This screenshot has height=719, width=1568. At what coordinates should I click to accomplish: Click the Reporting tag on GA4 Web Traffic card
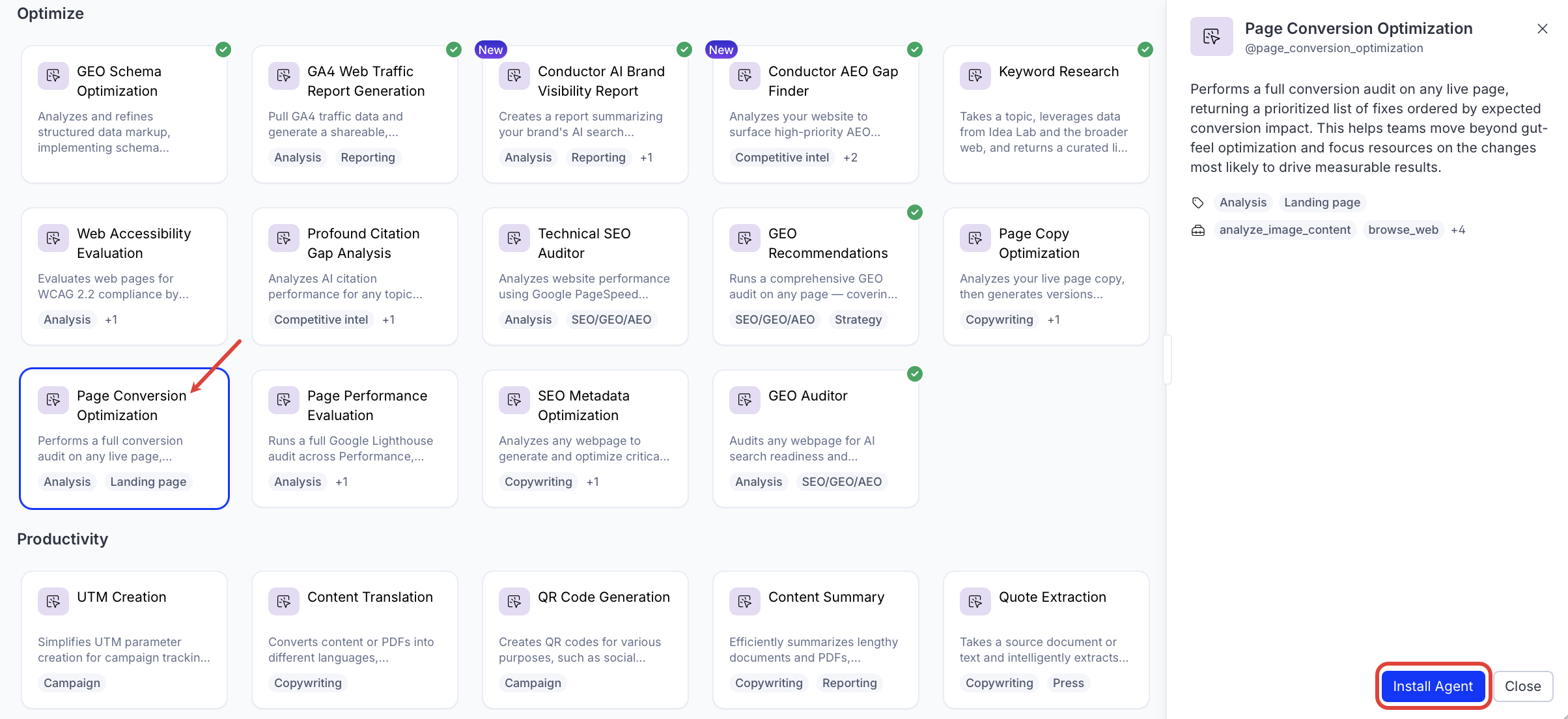point(368,158)
